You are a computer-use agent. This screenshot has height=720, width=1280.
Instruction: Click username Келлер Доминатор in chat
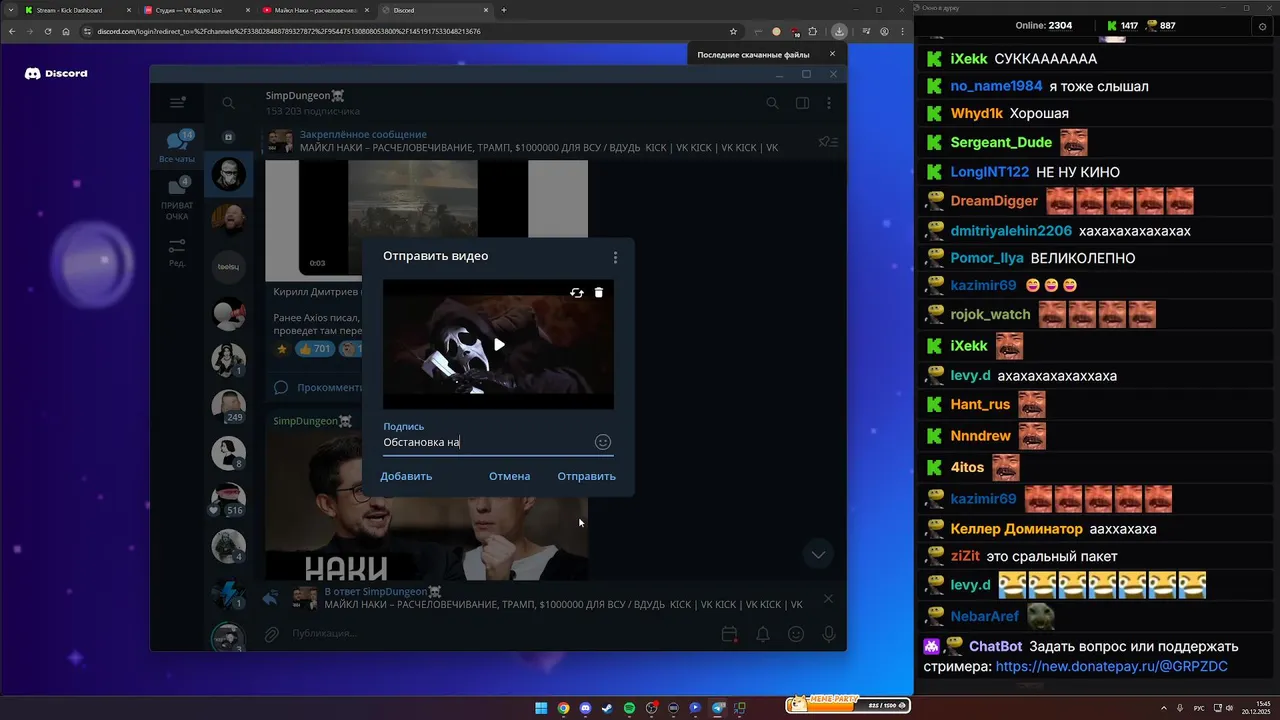click(x=1016, y=528)
